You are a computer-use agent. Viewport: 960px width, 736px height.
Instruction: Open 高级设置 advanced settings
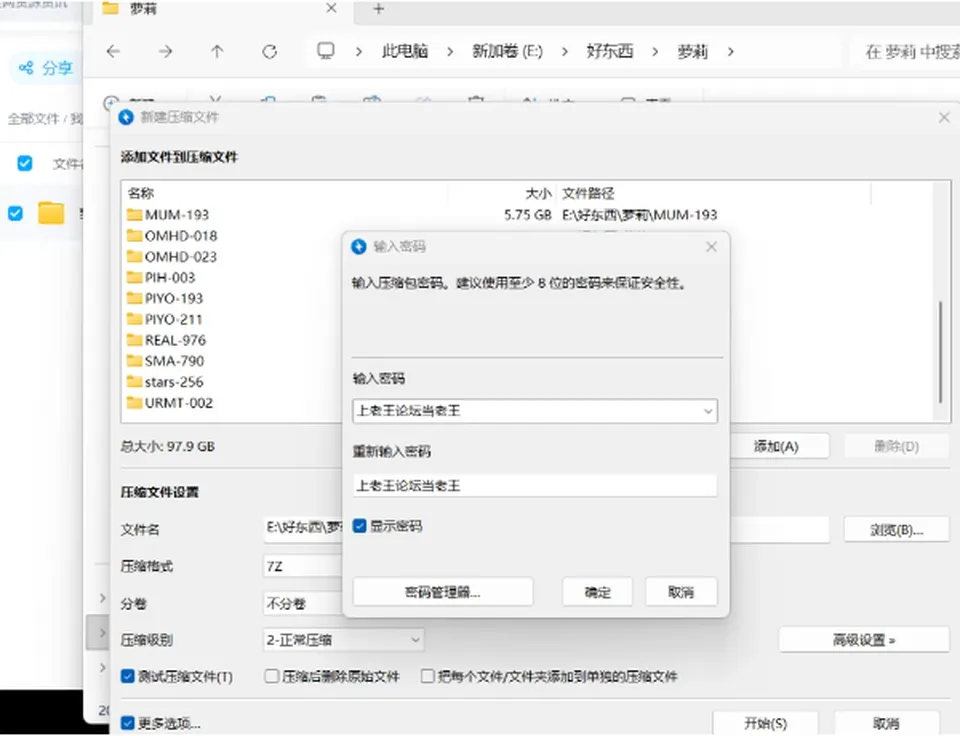[864, 640]
